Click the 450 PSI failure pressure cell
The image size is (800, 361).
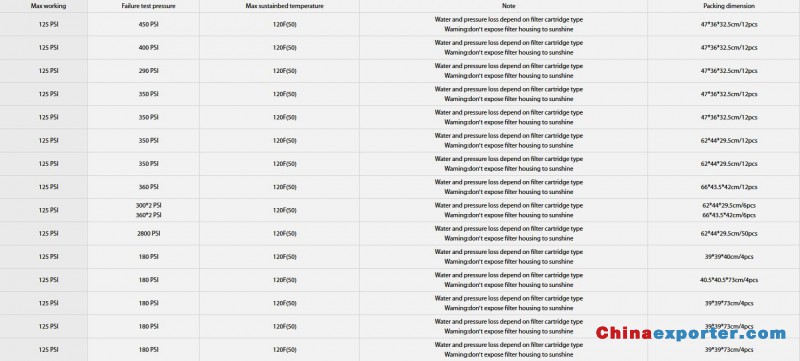pyautogui.click(x=148, y=24)
